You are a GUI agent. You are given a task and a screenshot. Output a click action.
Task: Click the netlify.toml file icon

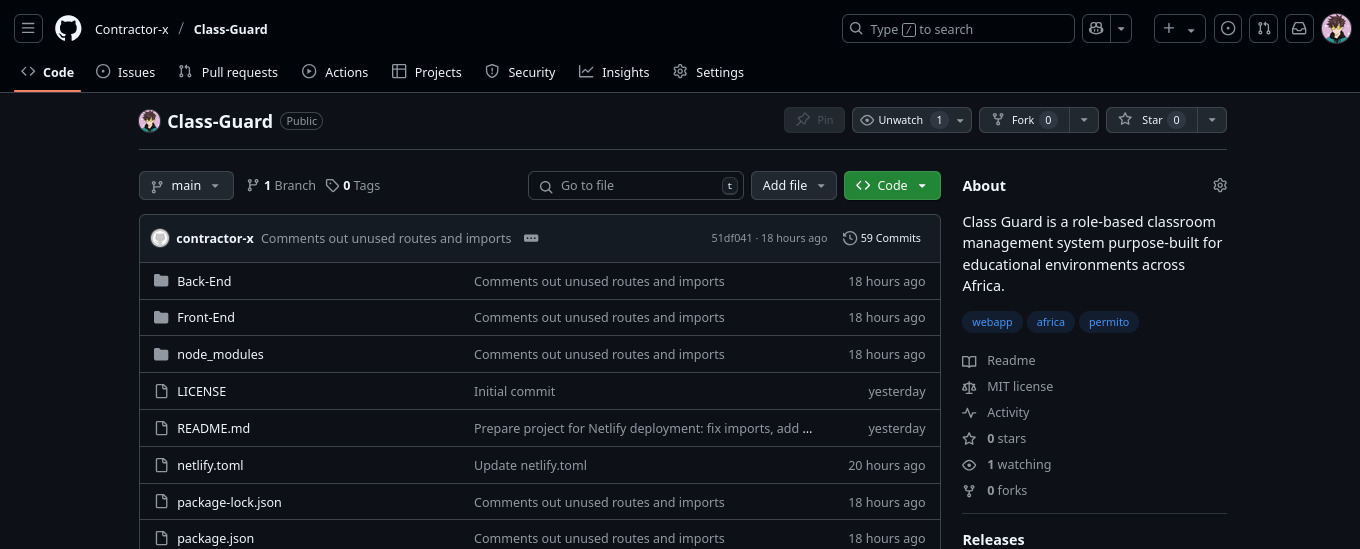(161, 465)
